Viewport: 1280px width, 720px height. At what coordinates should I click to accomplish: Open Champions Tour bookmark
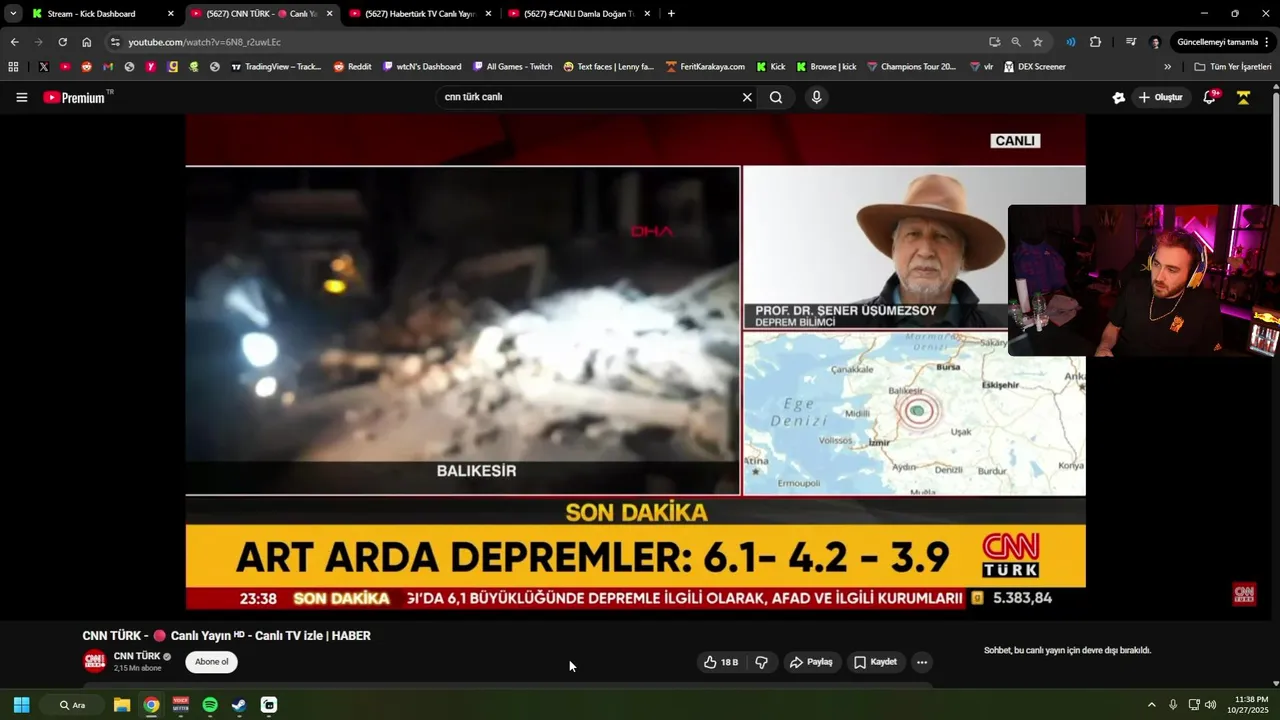911,67
